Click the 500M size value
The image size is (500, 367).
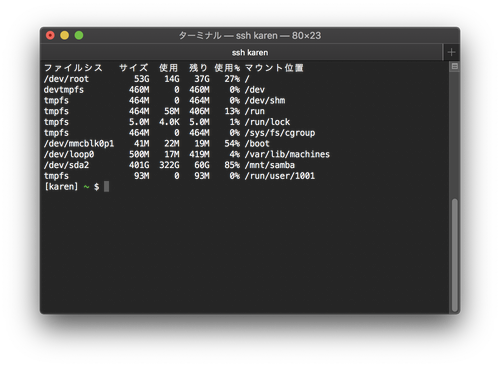[139, 154]
